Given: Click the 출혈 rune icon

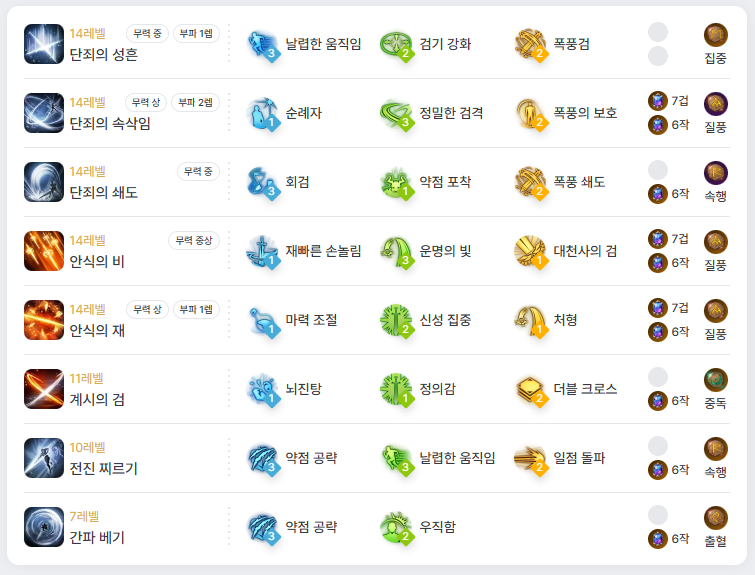Looking at the screenshot, I should [716, 518].
